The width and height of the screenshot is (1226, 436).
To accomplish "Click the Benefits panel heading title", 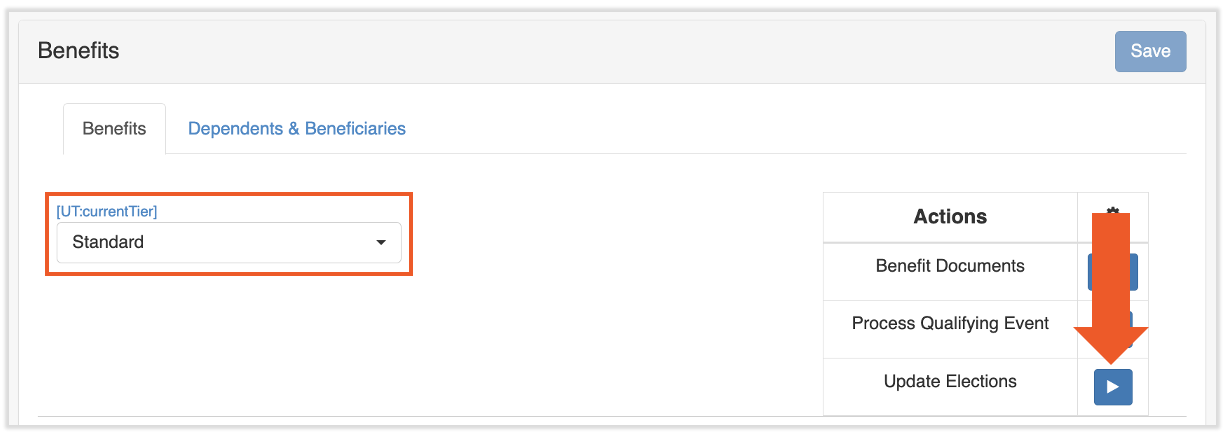I will point(79,50).
